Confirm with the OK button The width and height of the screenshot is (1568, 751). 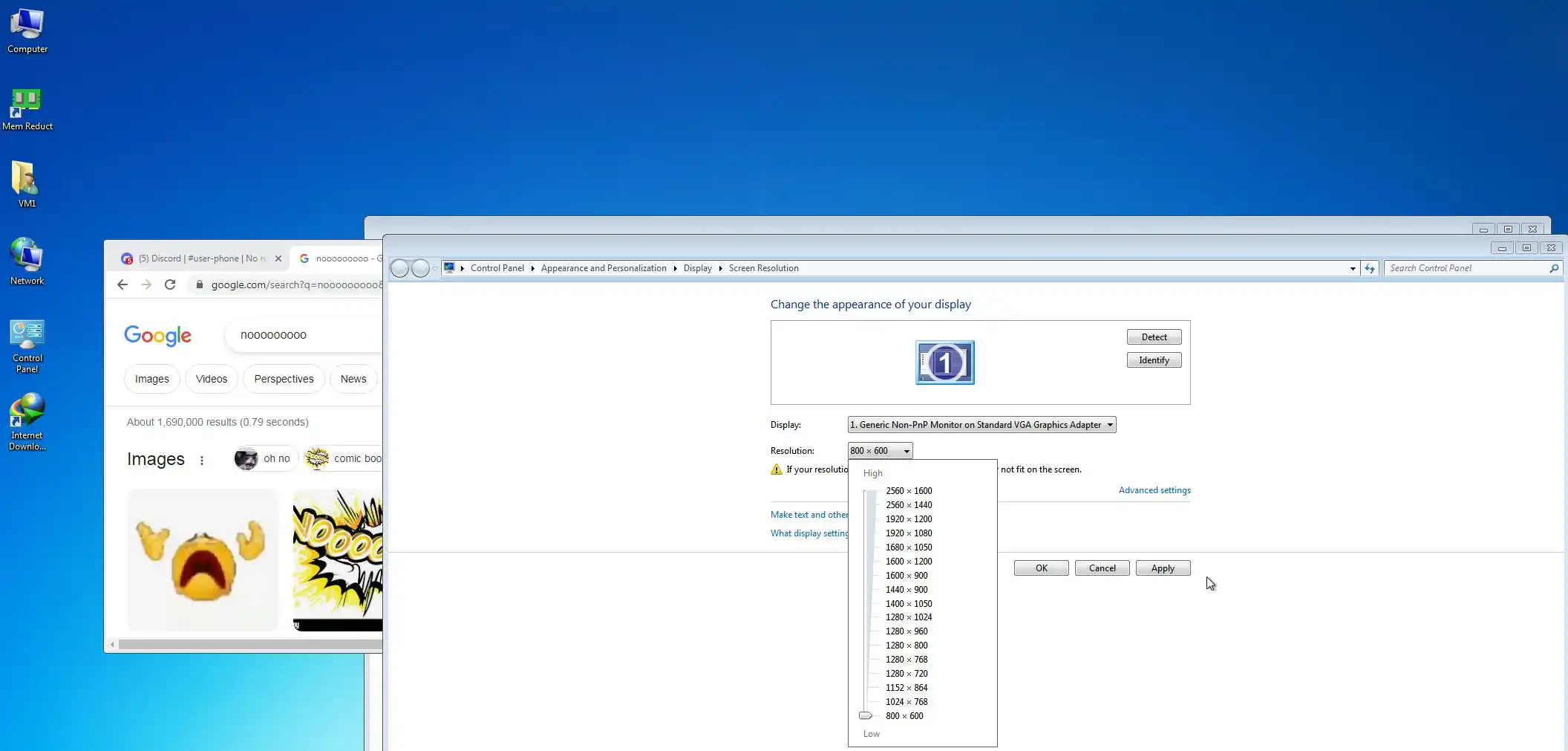pos(1041,568)
